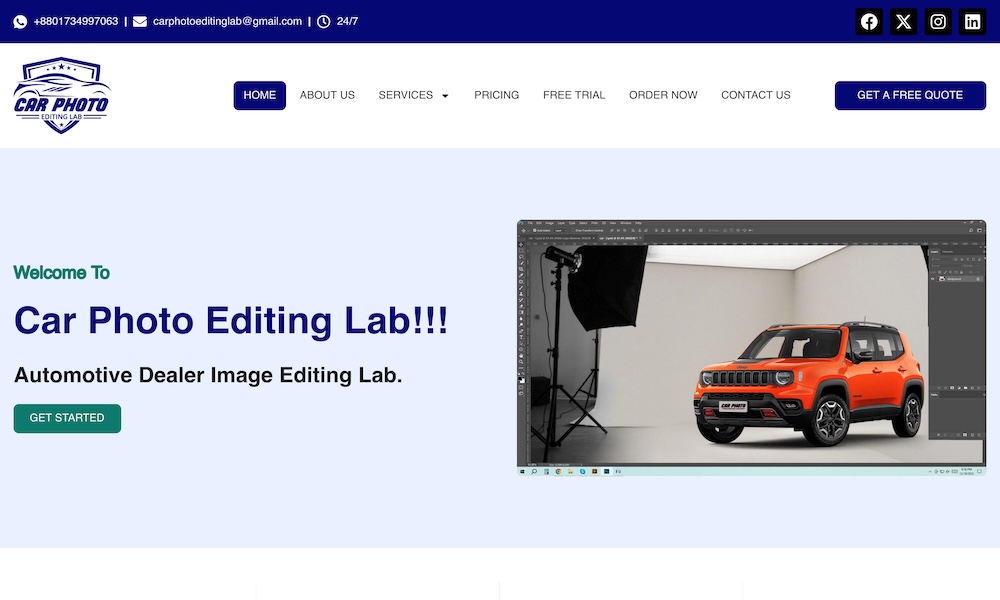This screenshot has height=600, width=1000.
Task: Select the Home menu item
Action: click(259, 95)
